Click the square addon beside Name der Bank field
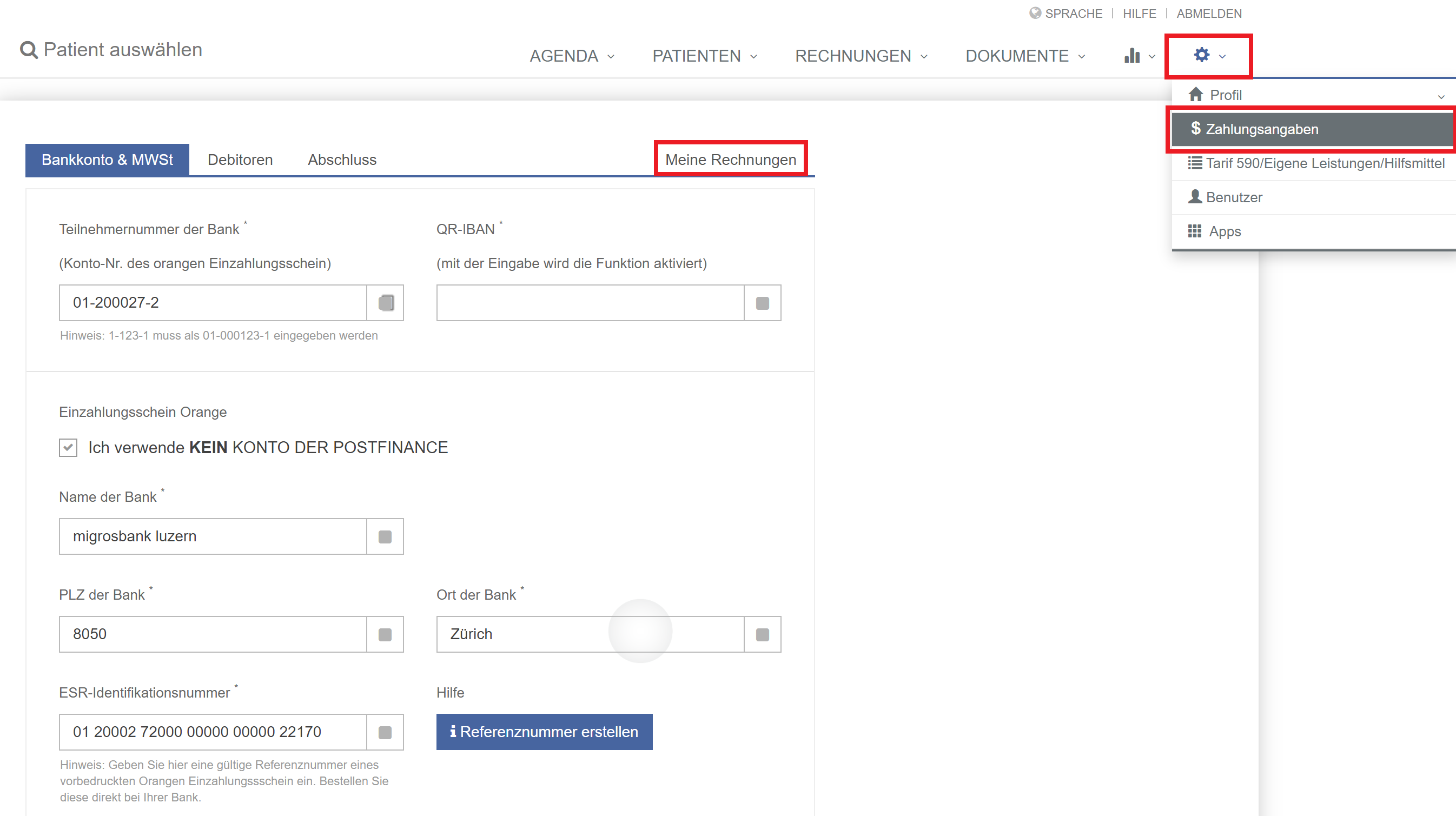The width and height of the screenshot is (1456, 816). [386, 536]
